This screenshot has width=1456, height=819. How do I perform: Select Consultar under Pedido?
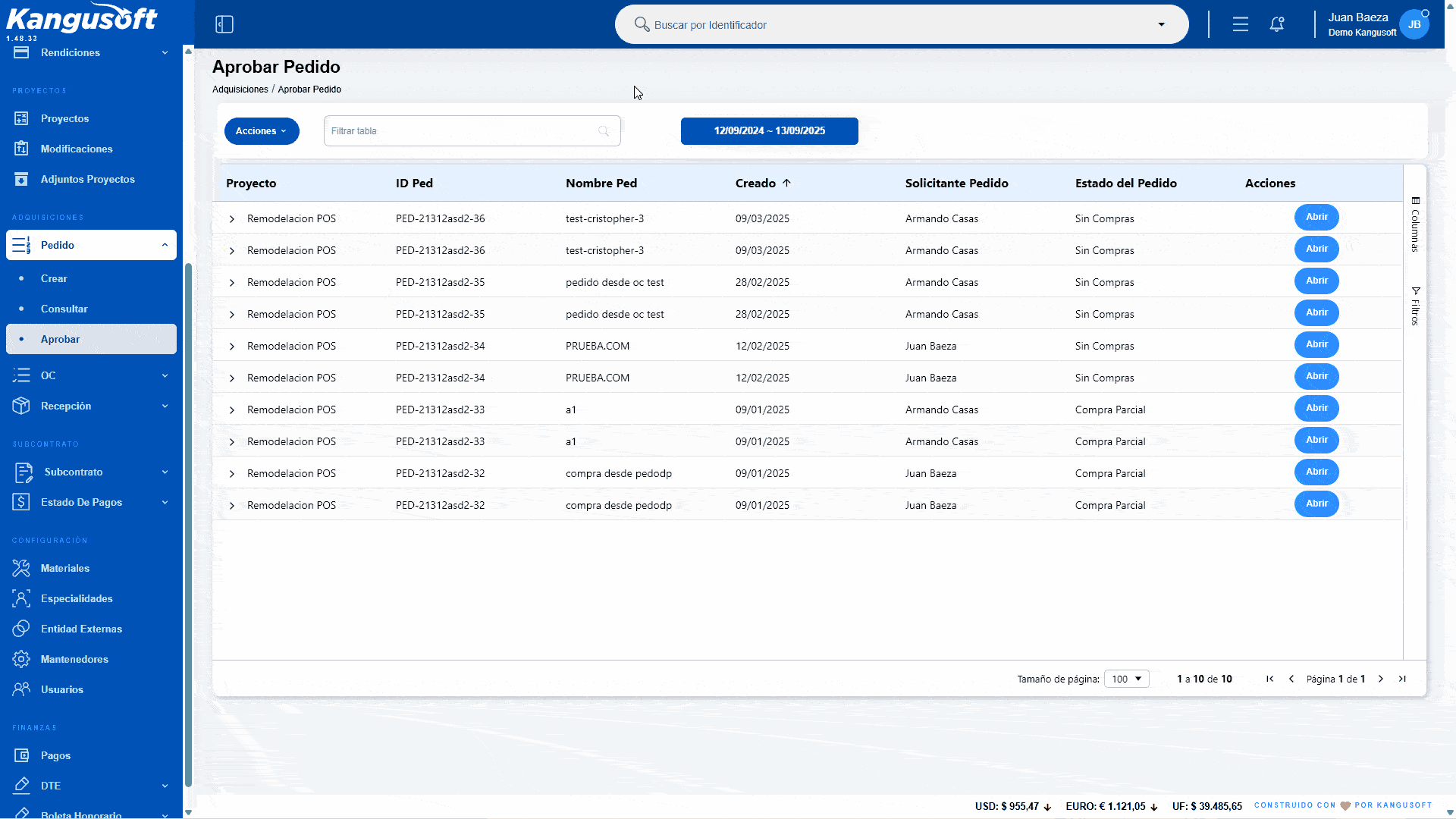64,309
